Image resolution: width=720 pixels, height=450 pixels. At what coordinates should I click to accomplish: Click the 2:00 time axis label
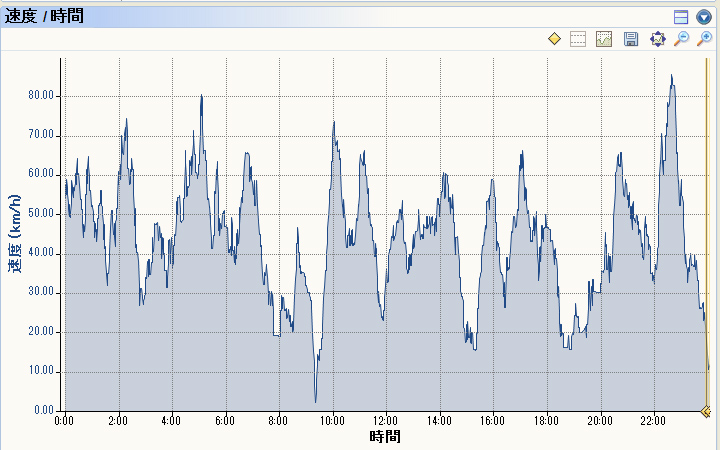tap(118, 421)
